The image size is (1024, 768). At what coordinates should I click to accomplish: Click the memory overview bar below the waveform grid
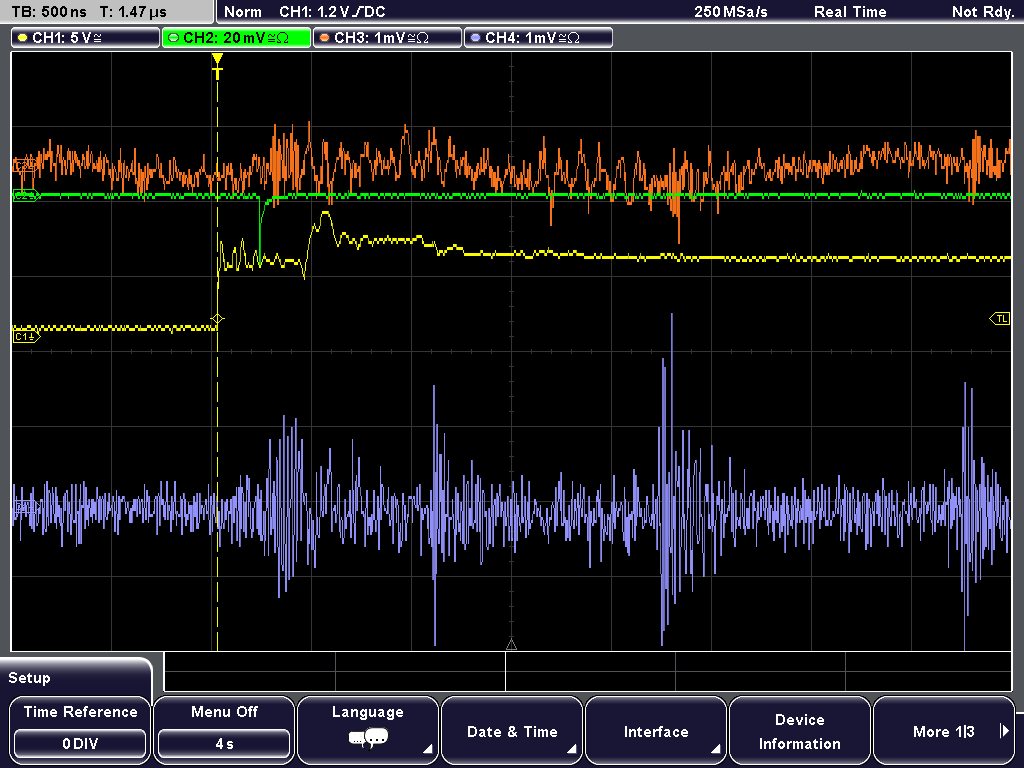point(588,672)
